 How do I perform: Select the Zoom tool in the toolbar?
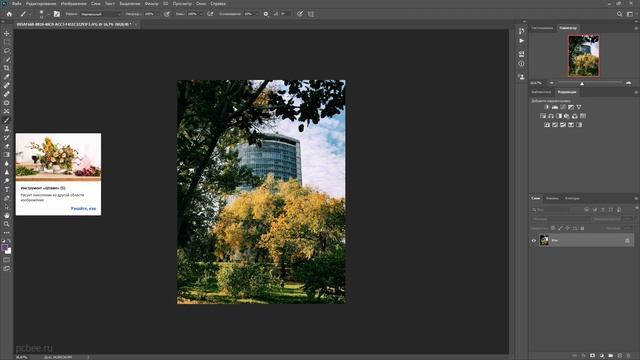[x=7, y=224]
